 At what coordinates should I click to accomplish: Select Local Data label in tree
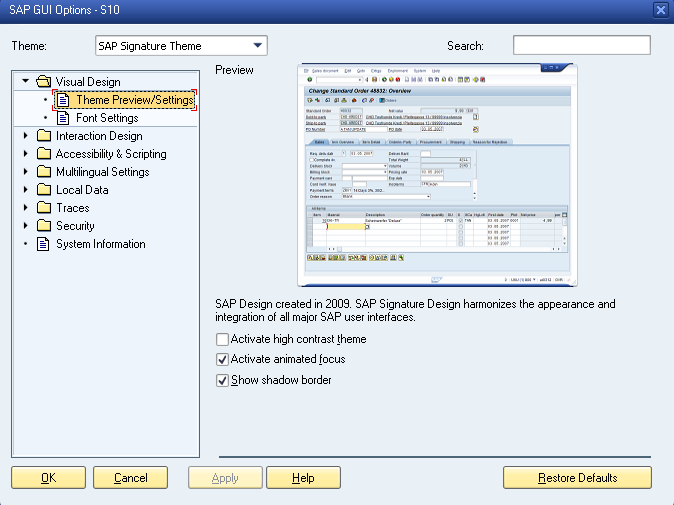[x=82, y=190]
